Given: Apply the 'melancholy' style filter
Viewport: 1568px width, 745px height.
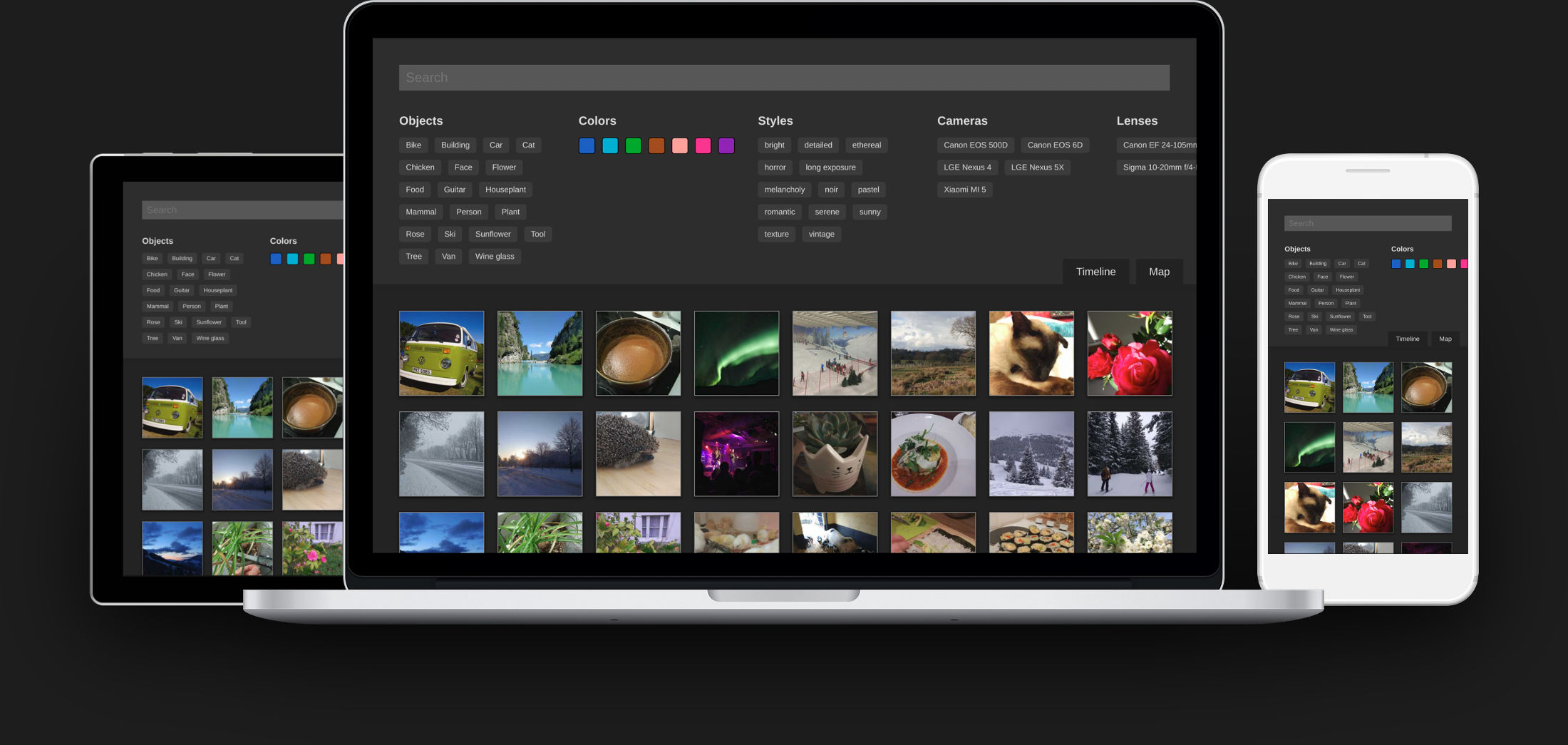Looking at the screenshot, I should [784, 189].
